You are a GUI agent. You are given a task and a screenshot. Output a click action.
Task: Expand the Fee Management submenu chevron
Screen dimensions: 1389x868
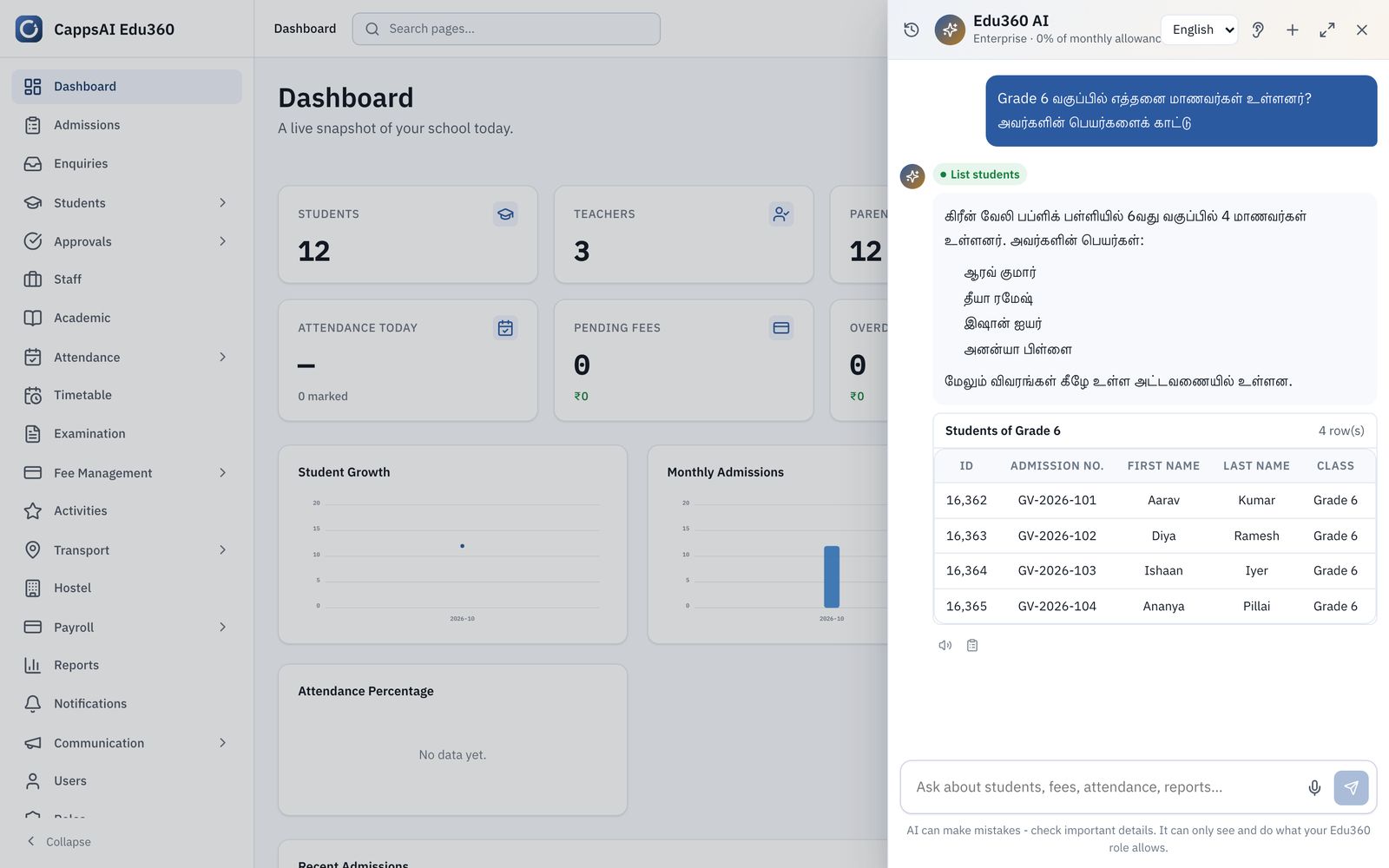tap(222, 473)
